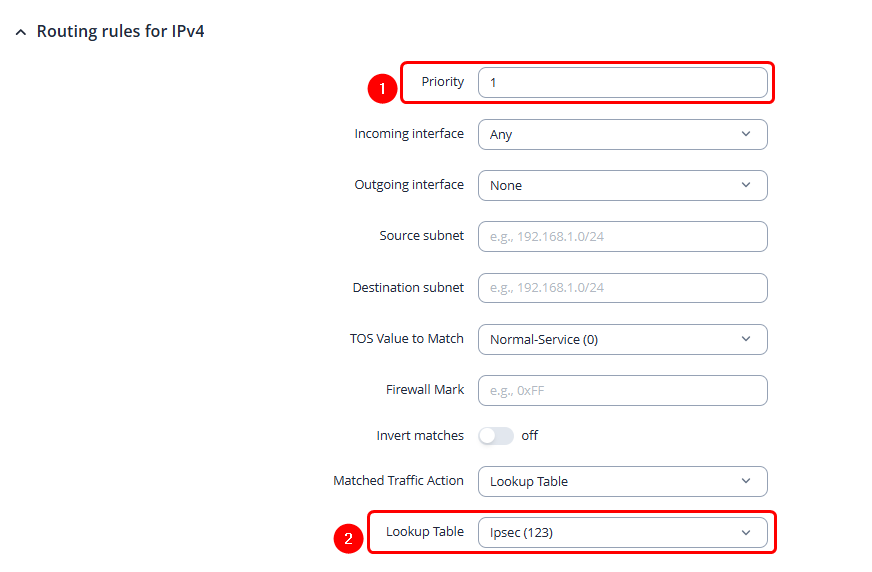872x572 pixels.
Task: Click the Priority field label
Action: pos(442,82)
